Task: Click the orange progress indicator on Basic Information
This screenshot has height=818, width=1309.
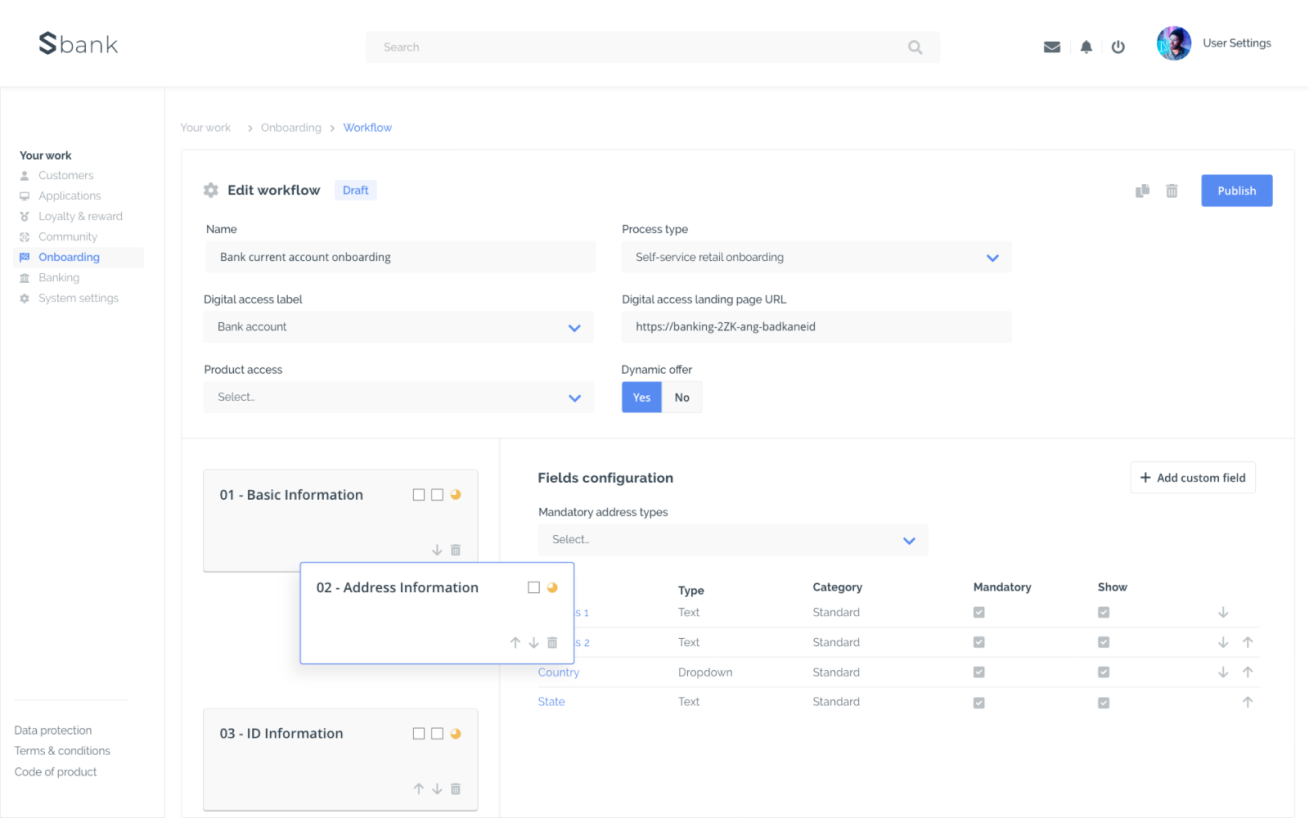Action: [x=456, y=494]
